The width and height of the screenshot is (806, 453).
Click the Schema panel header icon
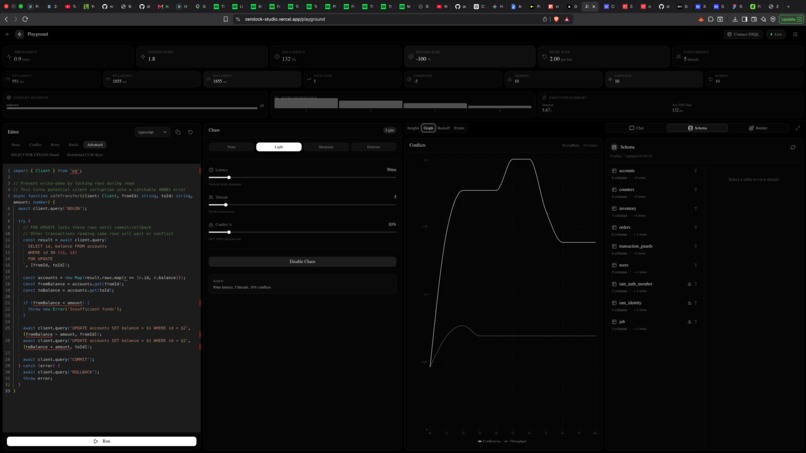point(614,147)
